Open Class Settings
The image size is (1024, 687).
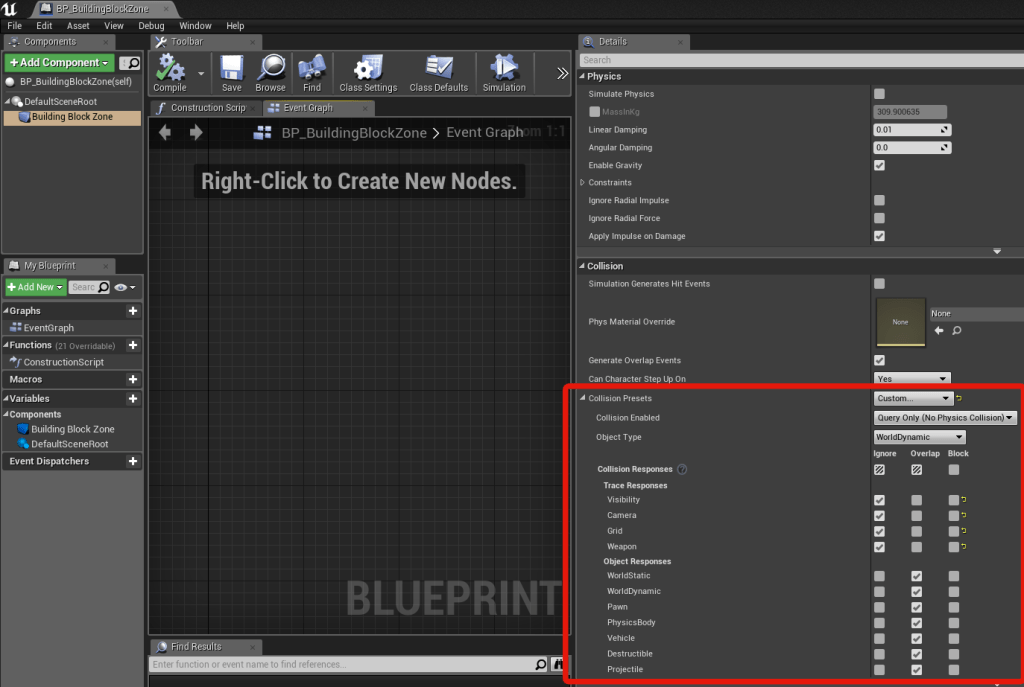(368, 72)
